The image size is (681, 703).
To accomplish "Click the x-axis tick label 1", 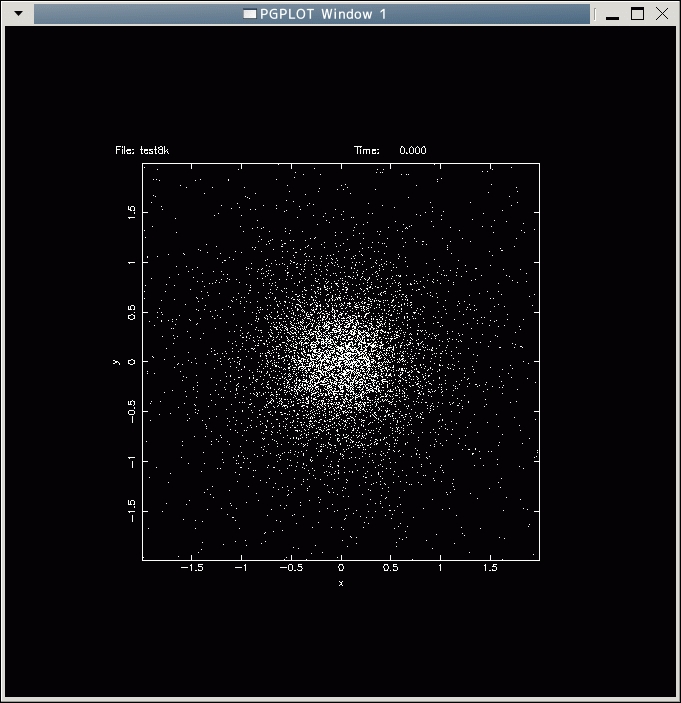I will click(441, 567).
